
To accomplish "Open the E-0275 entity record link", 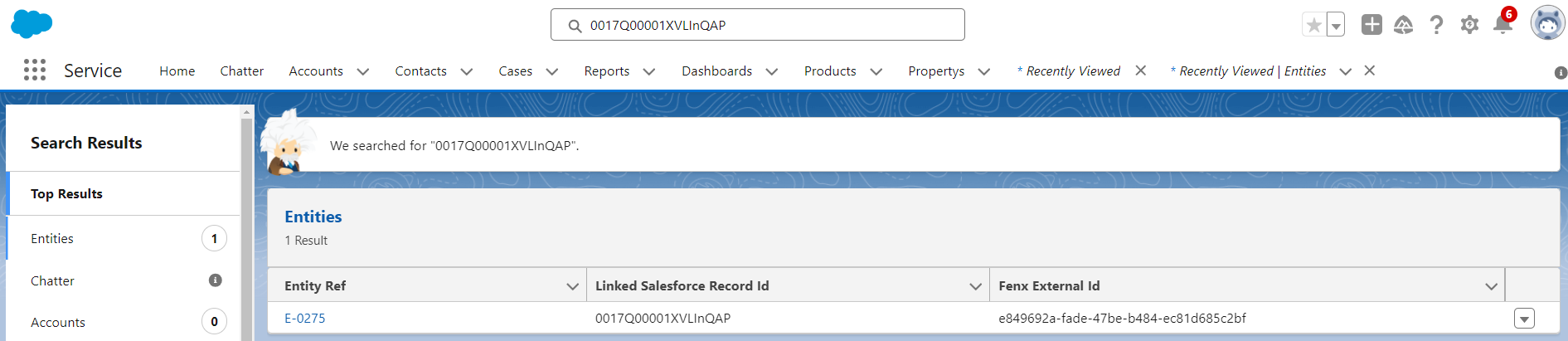I will click(x=305, y=319).
